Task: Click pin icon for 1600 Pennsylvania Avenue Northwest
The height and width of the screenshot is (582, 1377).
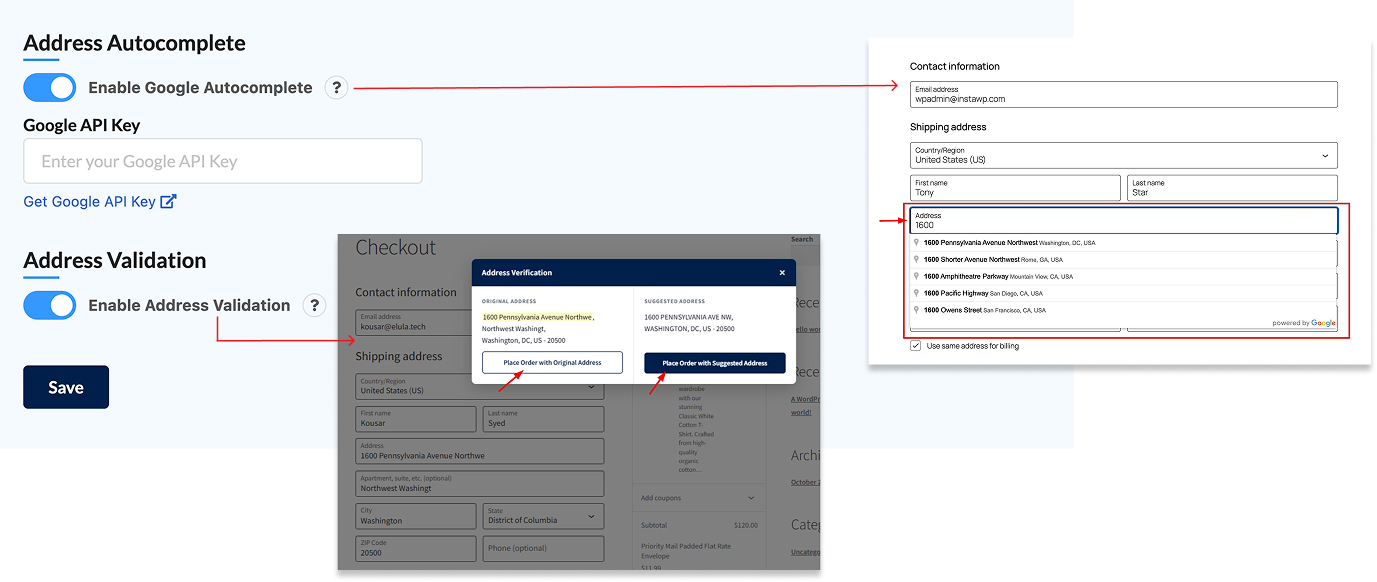Action: point(917,242)
